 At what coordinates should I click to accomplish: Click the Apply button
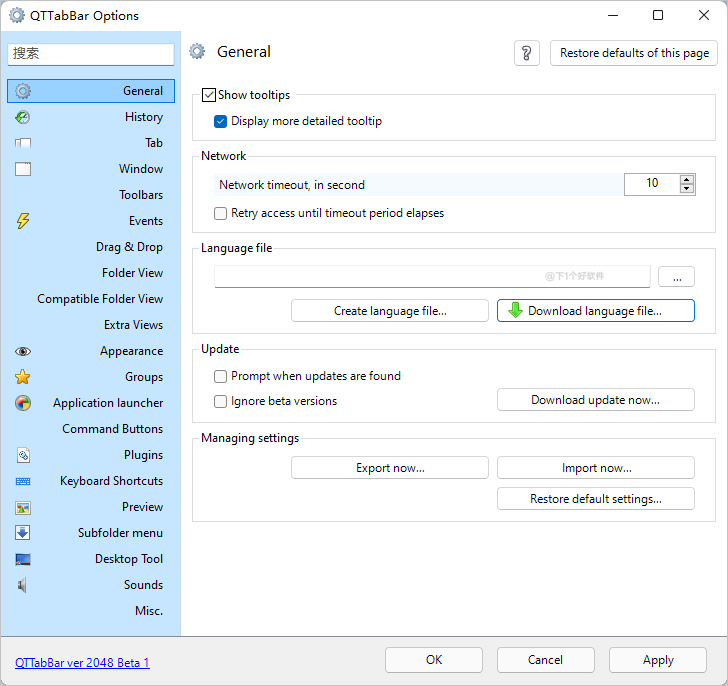tap(658, 660)
